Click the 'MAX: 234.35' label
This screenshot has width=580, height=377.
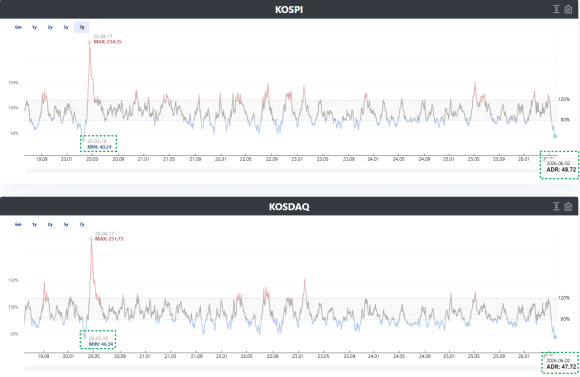(107, 42)
